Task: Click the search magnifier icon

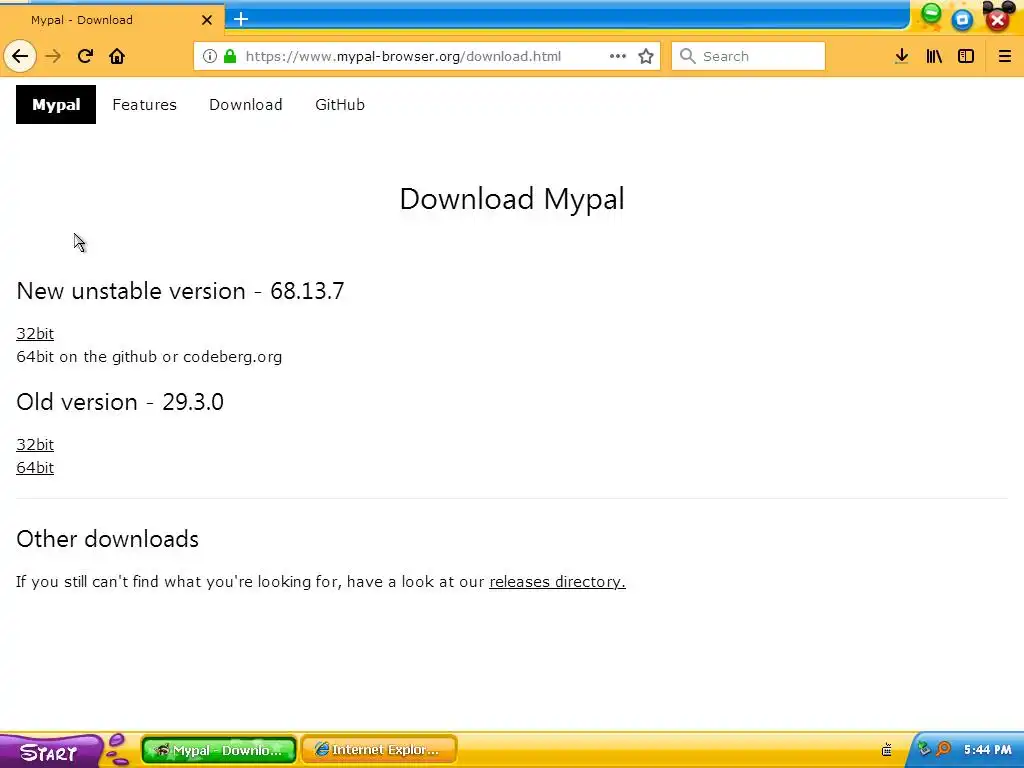Action: point(687,56)
